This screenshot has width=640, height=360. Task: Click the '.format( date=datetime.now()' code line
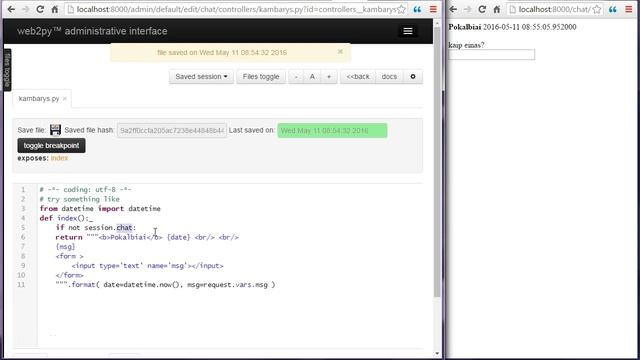coord(165,285)
